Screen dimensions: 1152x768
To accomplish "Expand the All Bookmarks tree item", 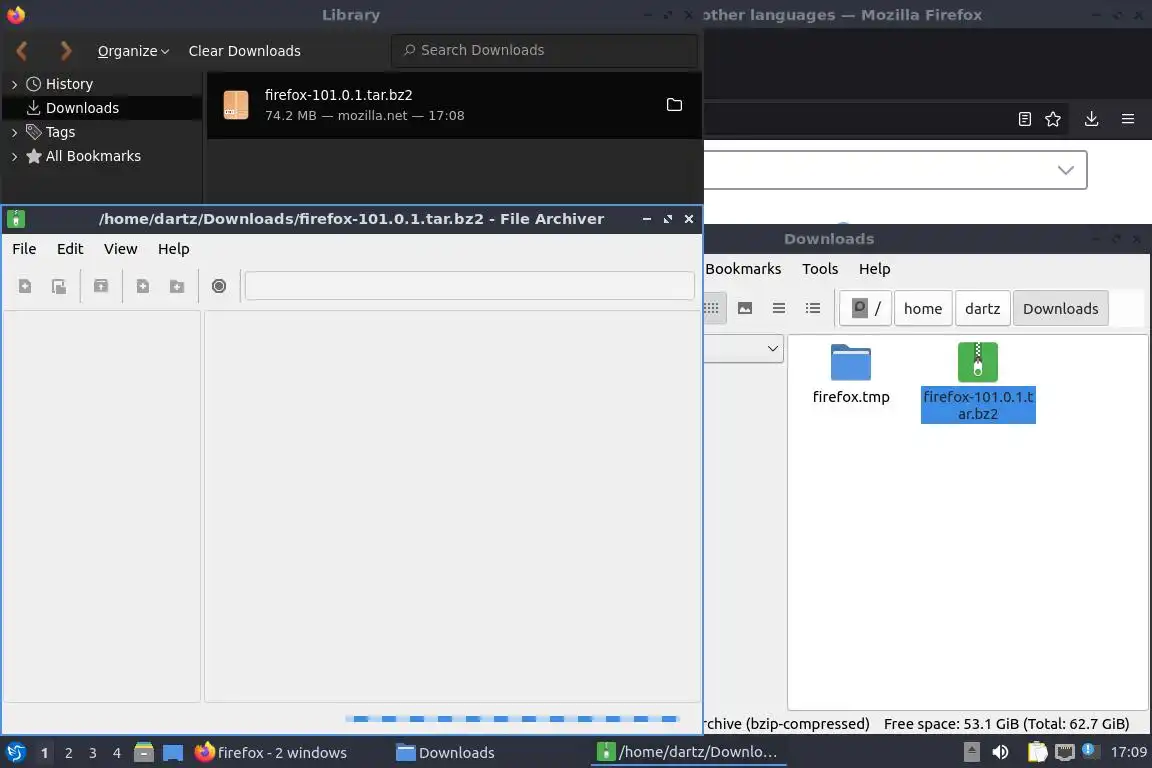I will (14, 157).
